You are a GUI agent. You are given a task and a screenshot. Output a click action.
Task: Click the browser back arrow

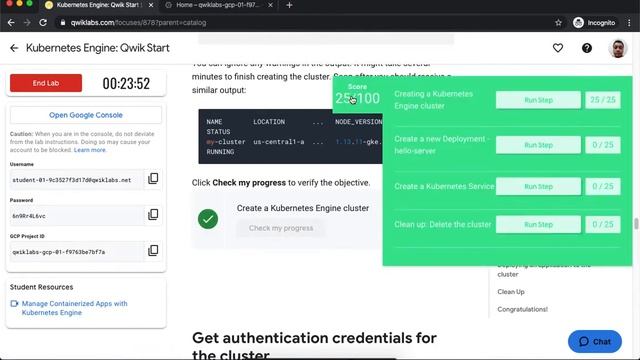pyautogui.click(x=11, y=22)
